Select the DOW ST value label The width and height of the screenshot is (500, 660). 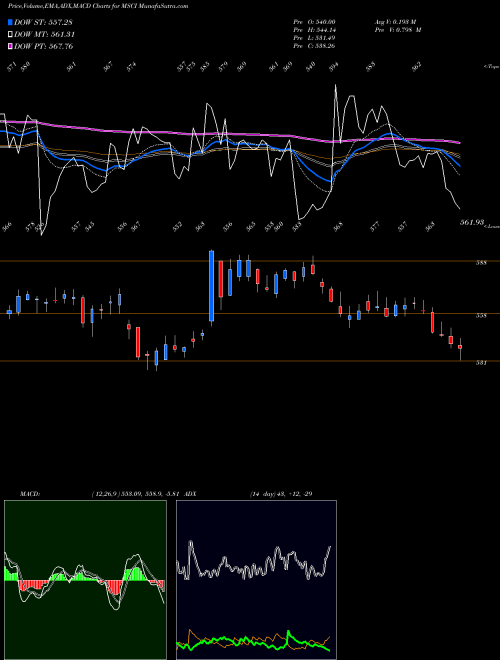click(43, 22)
